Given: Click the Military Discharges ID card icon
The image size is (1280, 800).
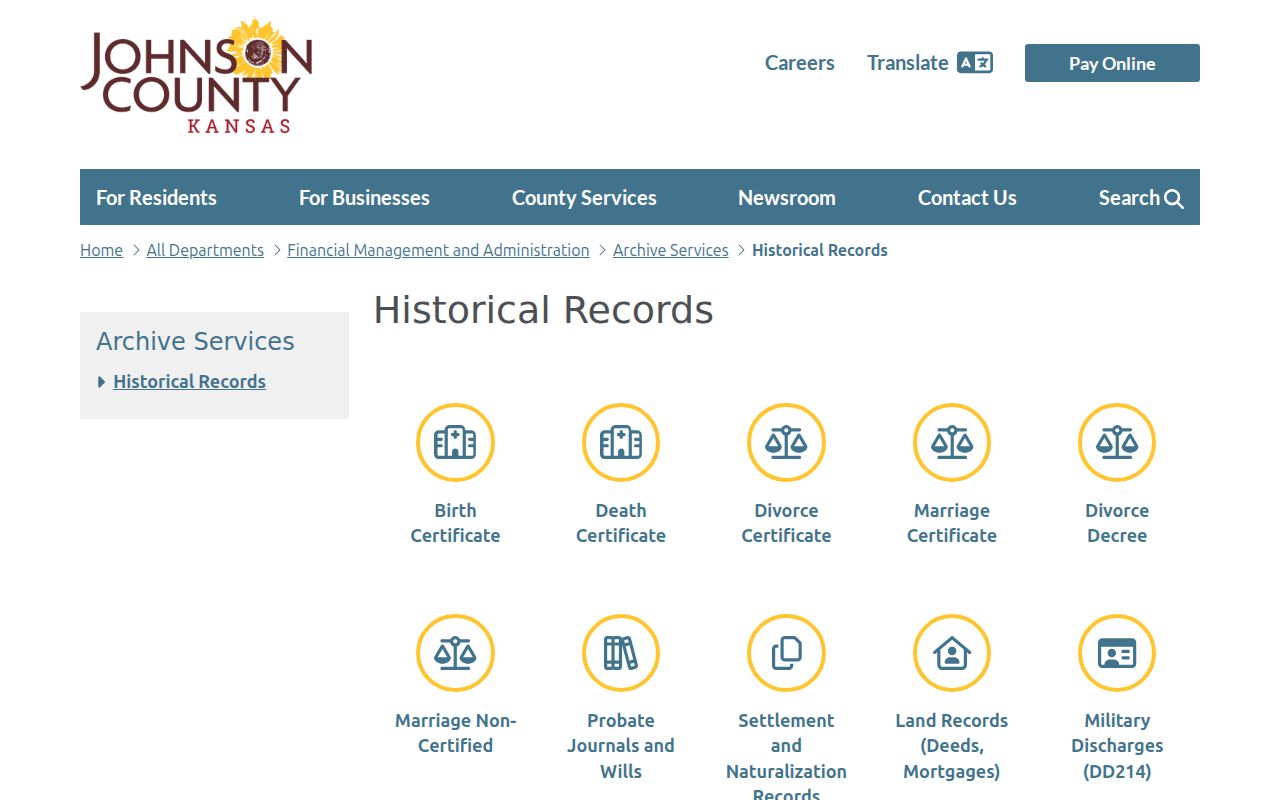Looking at the screenshot, I should pyautogui.click(x=1117, y=653).
